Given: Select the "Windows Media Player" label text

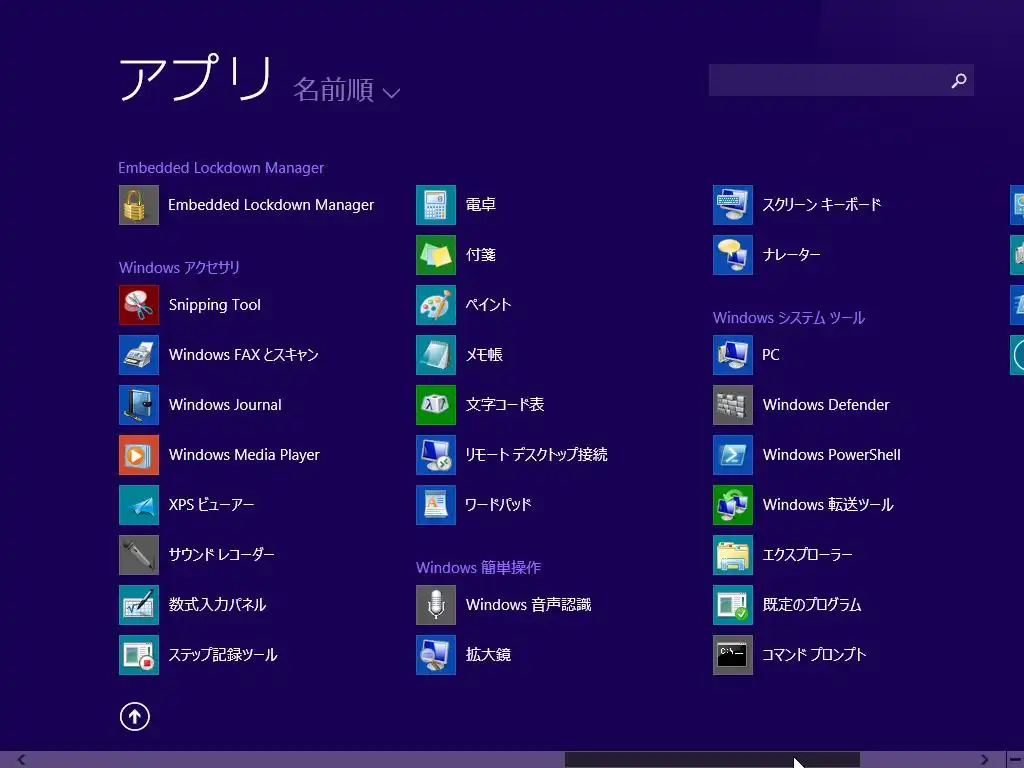Looking at the screenshot, I should tap(244, 455).
